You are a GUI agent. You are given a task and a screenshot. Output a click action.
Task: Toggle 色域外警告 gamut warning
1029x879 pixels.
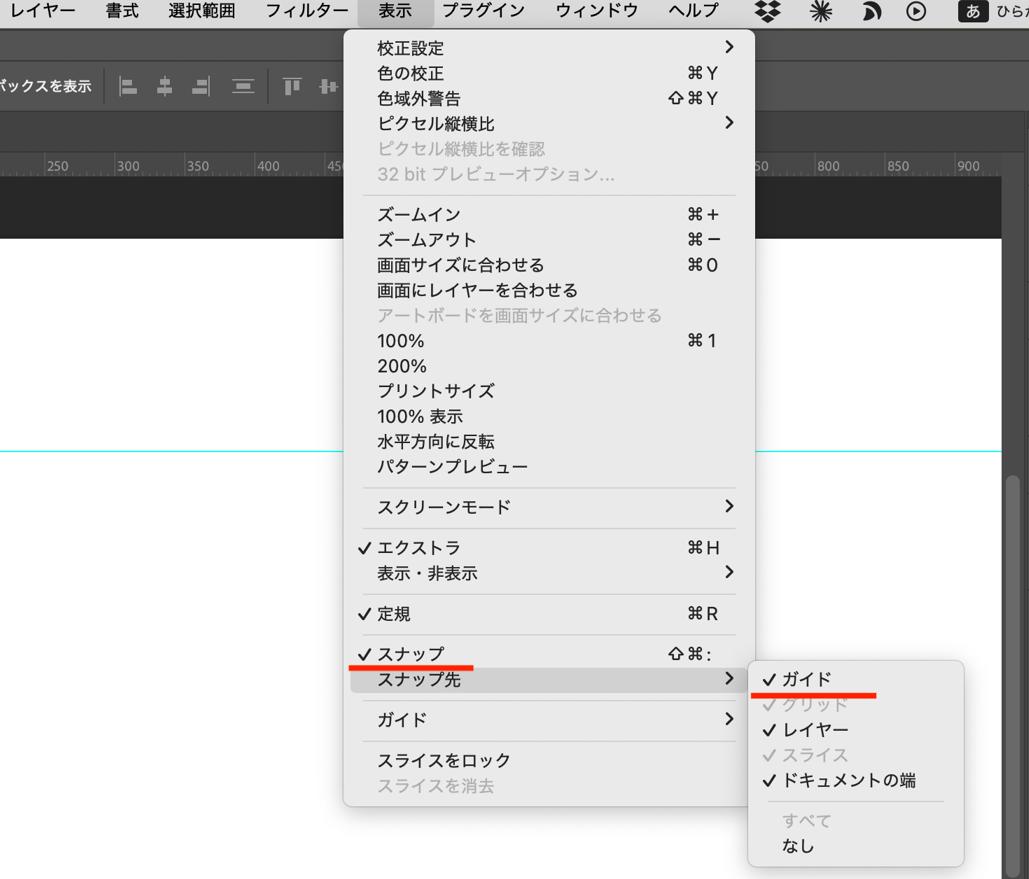[549, 98]
